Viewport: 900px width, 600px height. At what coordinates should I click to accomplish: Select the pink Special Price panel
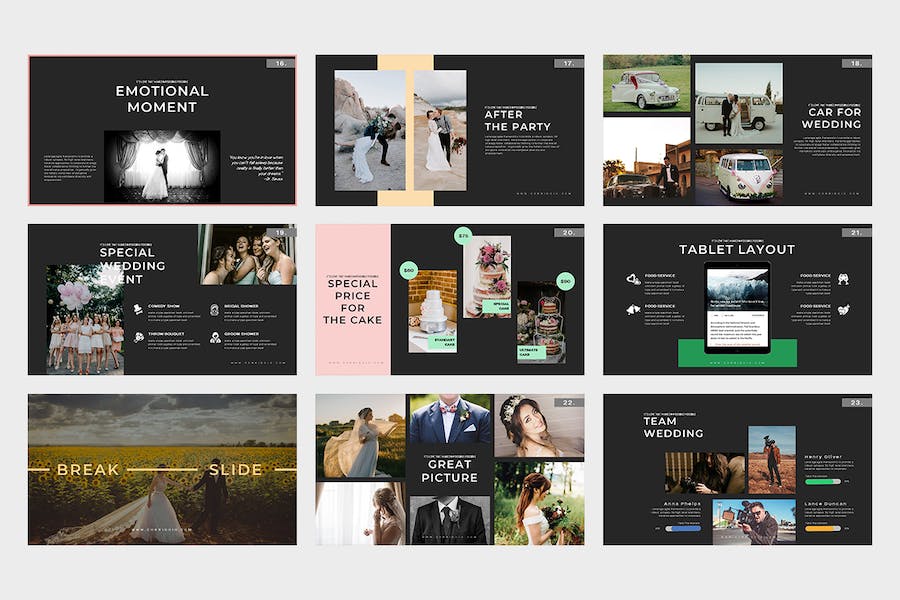pyautogui.click(x=353, y=299)
